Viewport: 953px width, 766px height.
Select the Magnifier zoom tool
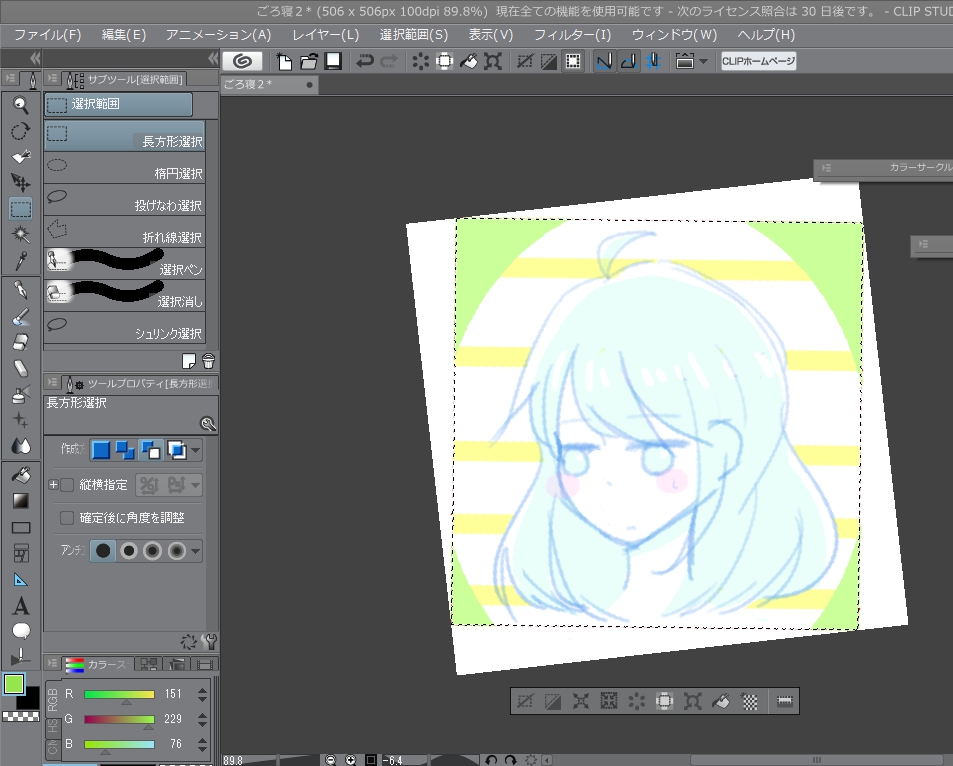coord(21,105)
